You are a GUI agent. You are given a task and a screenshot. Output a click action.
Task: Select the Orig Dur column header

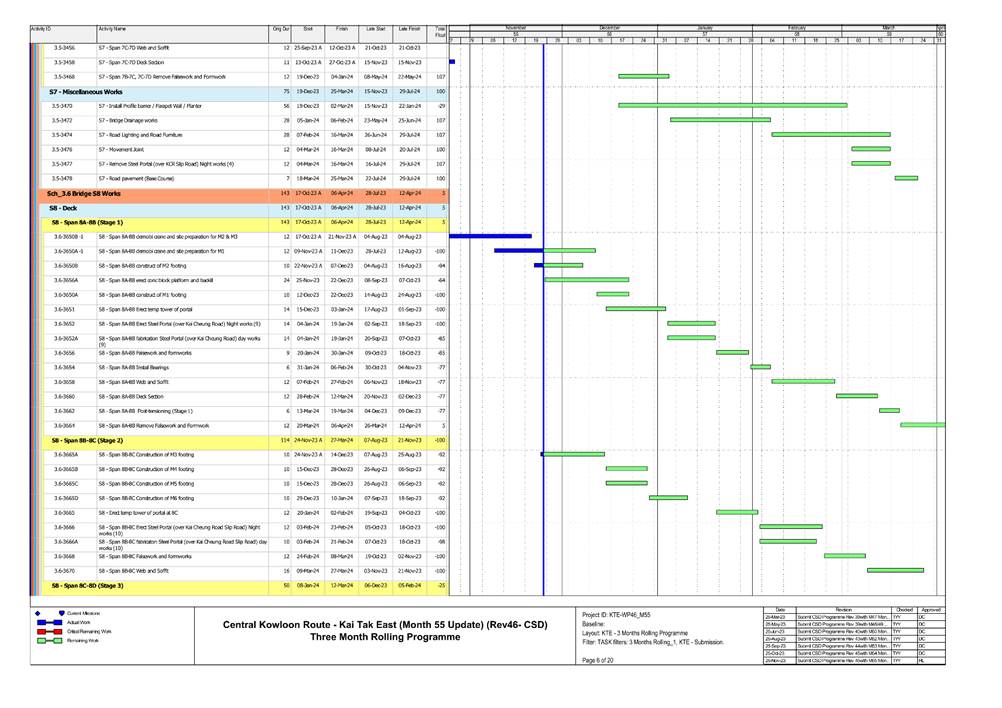(x=281, y=30)
